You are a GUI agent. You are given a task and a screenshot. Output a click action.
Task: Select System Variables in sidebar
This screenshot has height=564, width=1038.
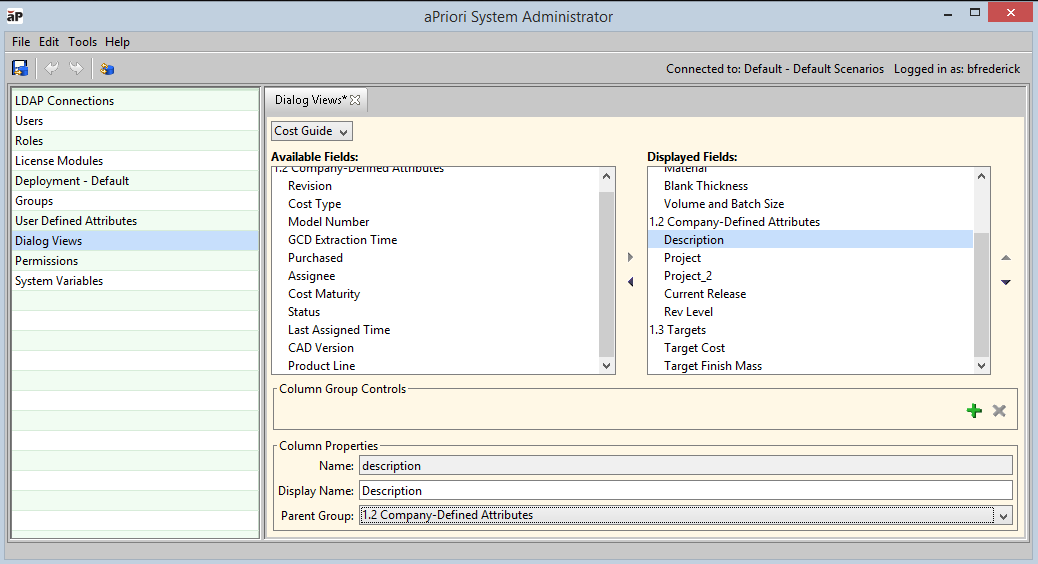tap(135, 281)
